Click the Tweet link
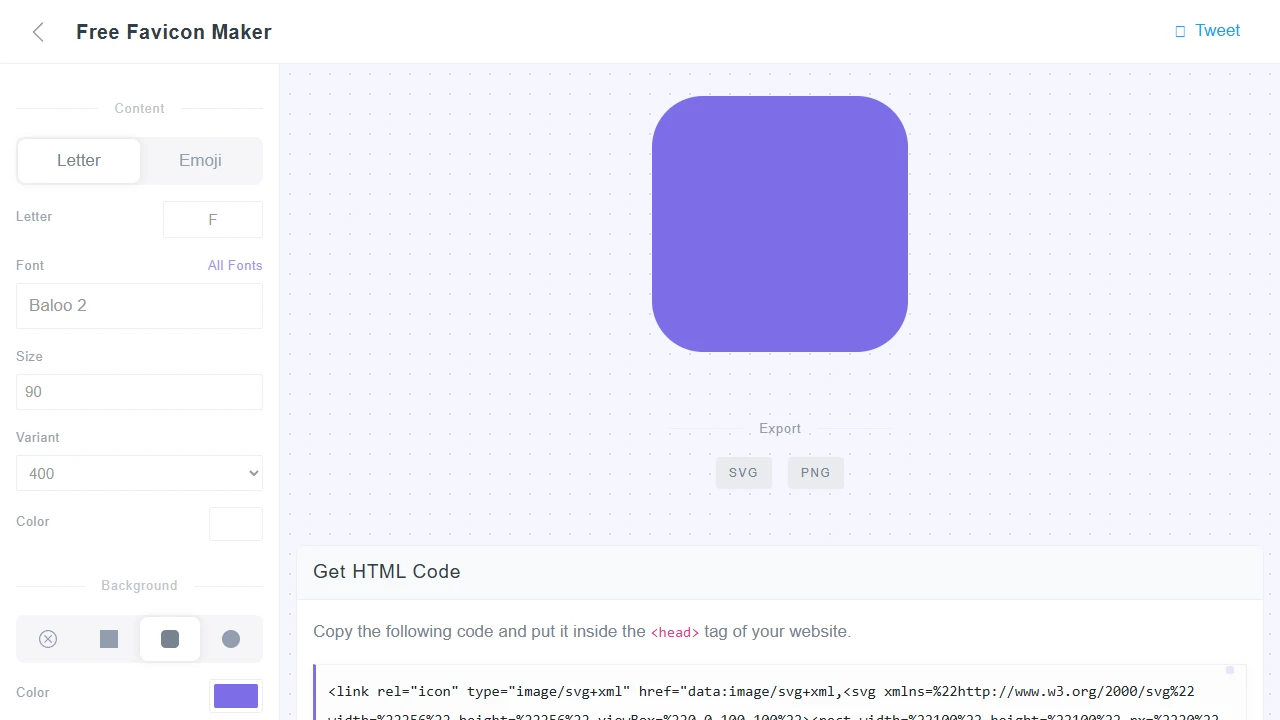This screenshot has width=1280, height=720. [x=1217, y=31]
